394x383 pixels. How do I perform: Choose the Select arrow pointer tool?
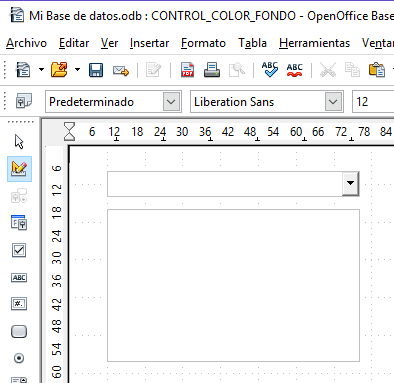pos(19,142)
